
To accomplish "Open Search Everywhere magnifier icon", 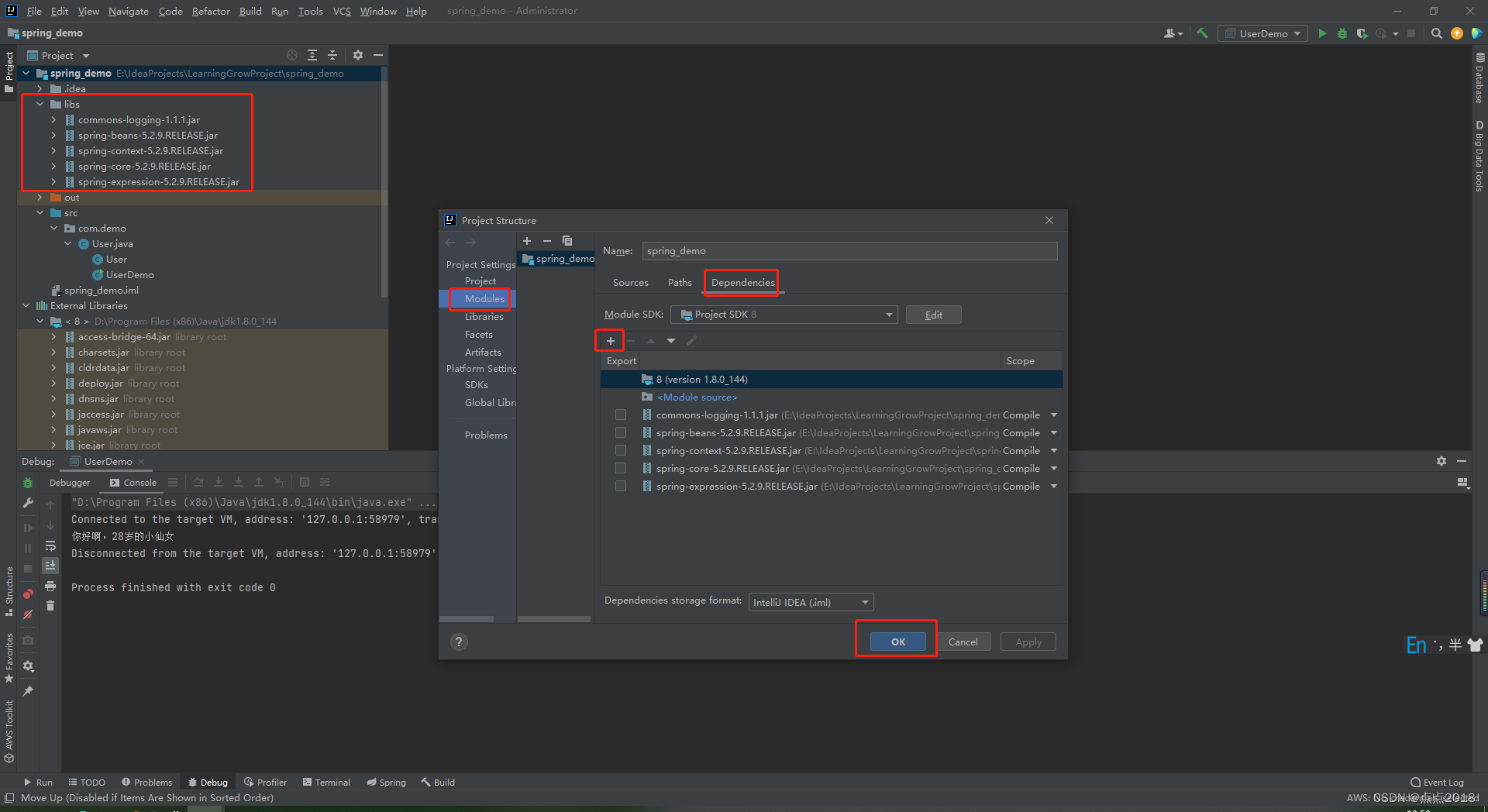I will tap(1436, 33).
